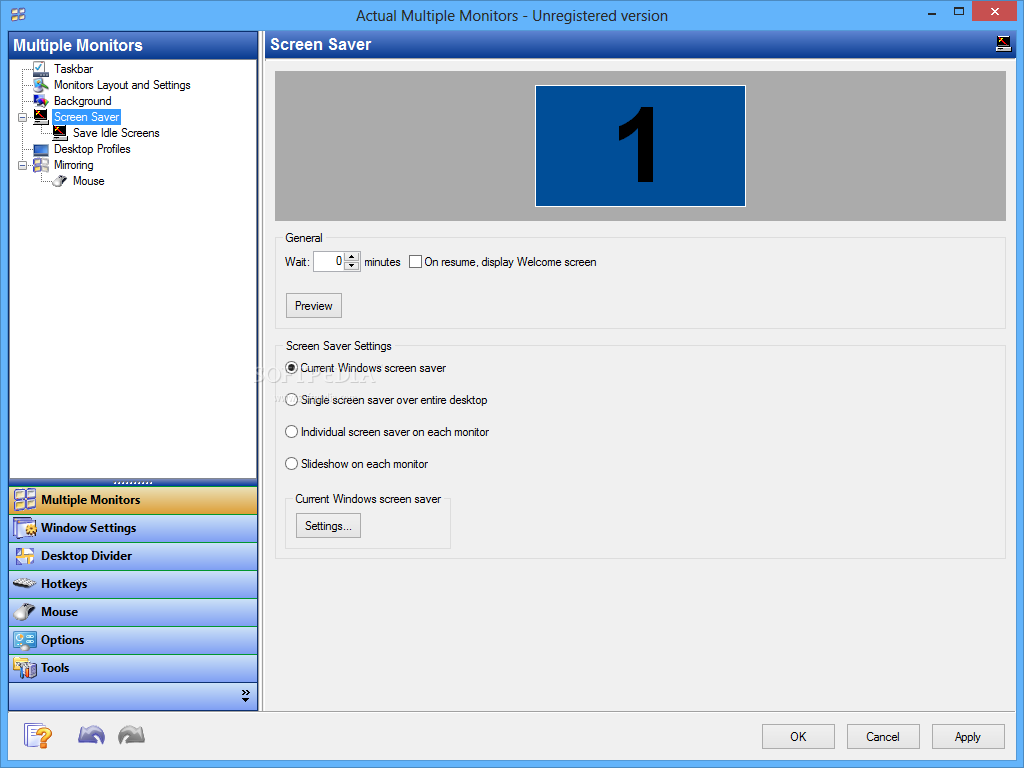Click the Save Idle Screens icon
The height and width of the screenshot is (768, 1024).
60,133
